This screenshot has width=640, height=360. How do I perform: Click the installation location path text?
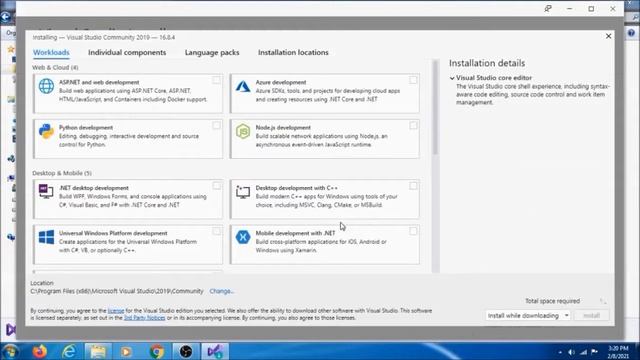click(x=117, y=291)
